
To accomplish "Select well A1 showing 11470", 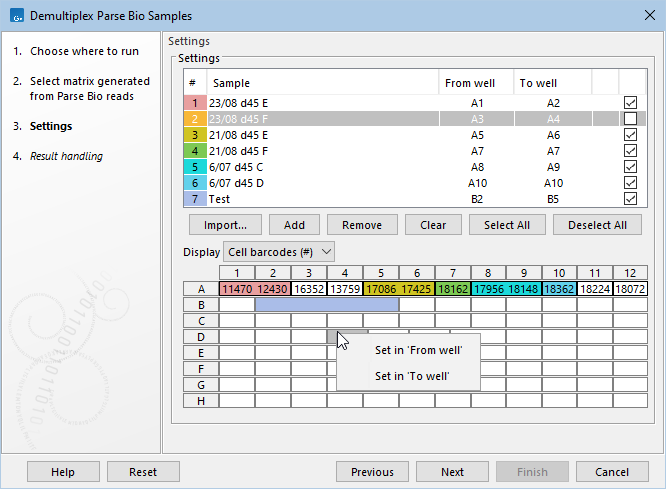I will 237,288.
